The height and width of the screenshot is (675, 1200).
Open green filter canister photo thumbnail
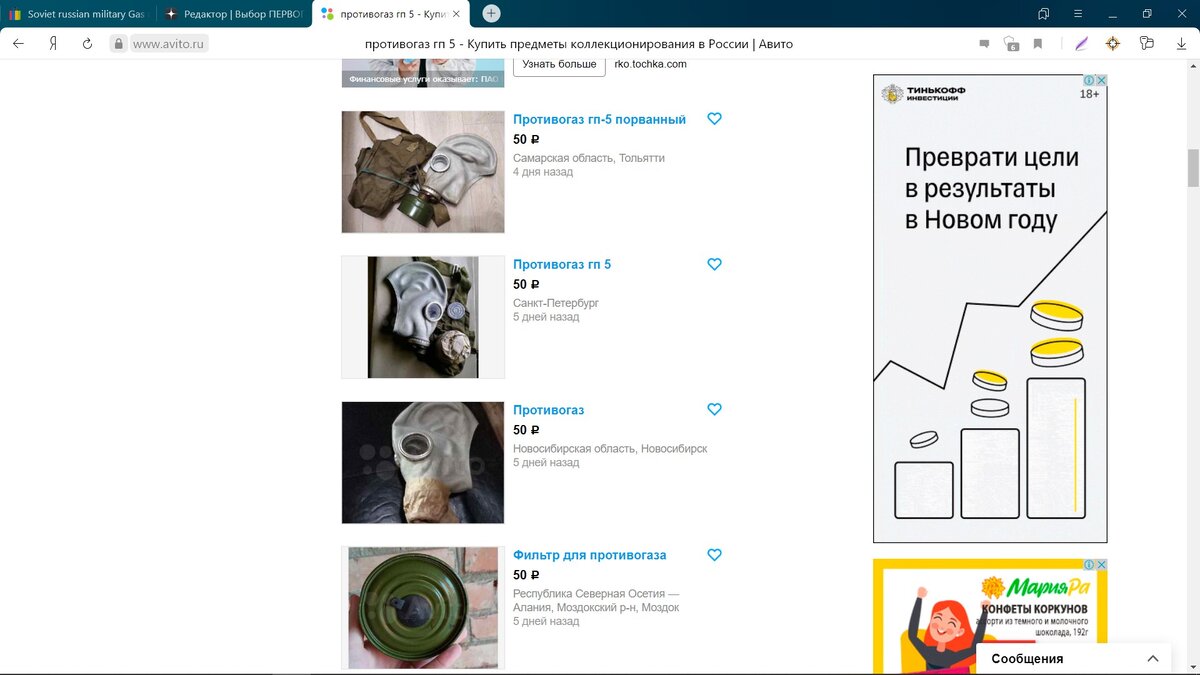(x=423, y=608)
